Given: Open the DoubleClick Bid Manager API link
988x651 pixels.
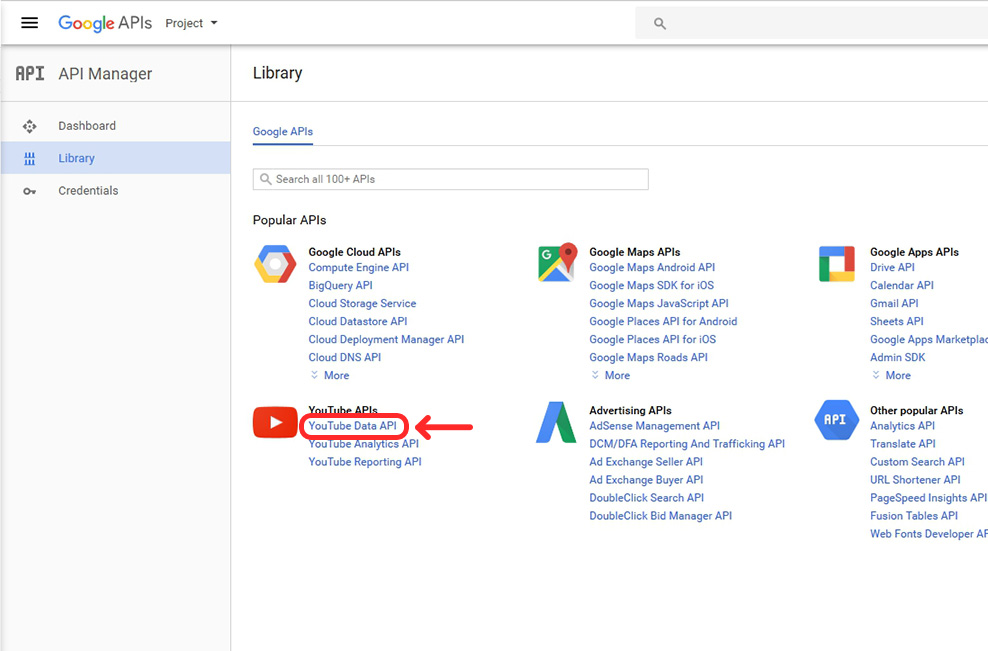Looking at the screenshot, I should click(x=660, y=516).
